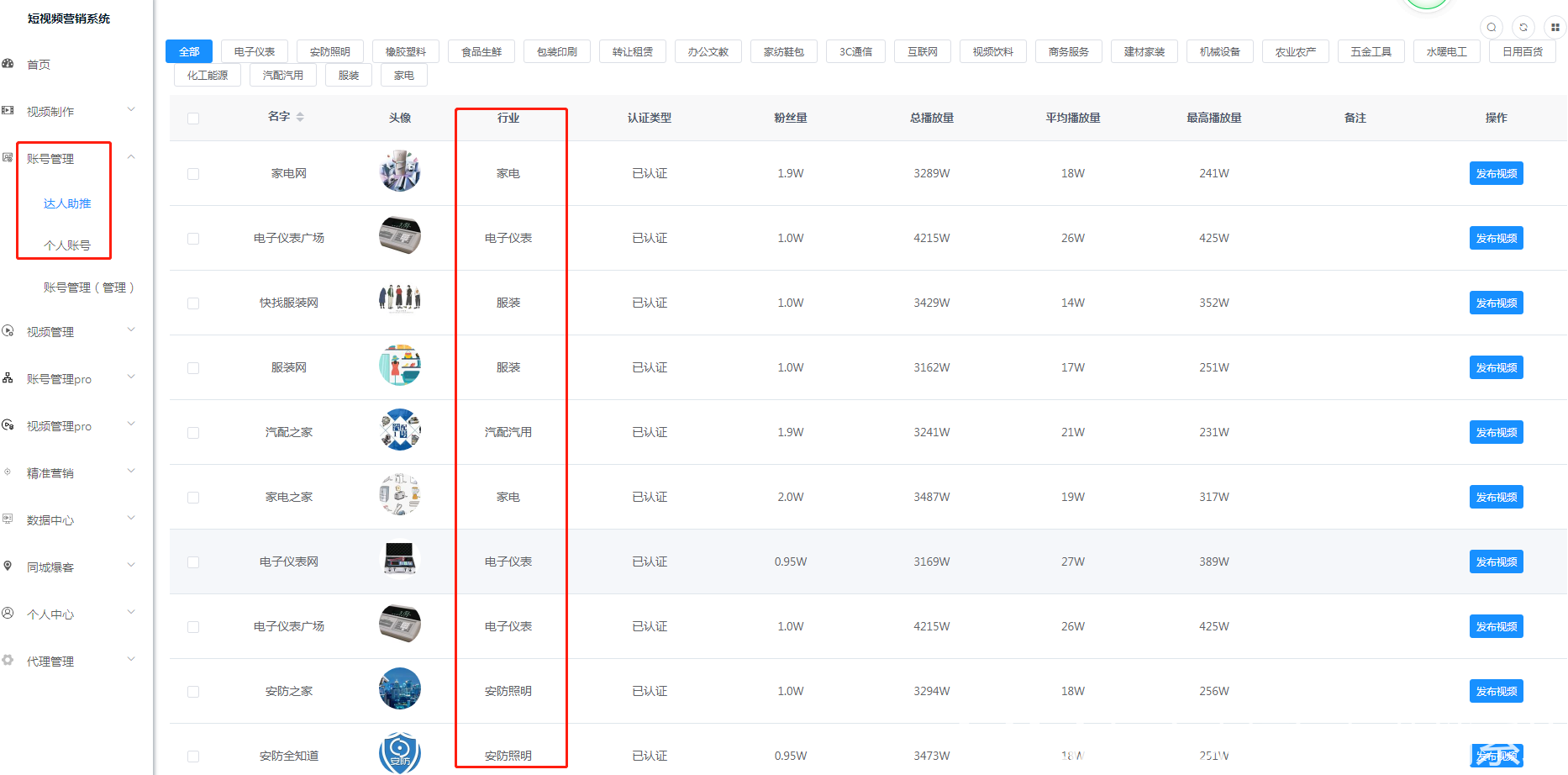Select the 代理管理 gear icon in sidebar

coord(8,661)
